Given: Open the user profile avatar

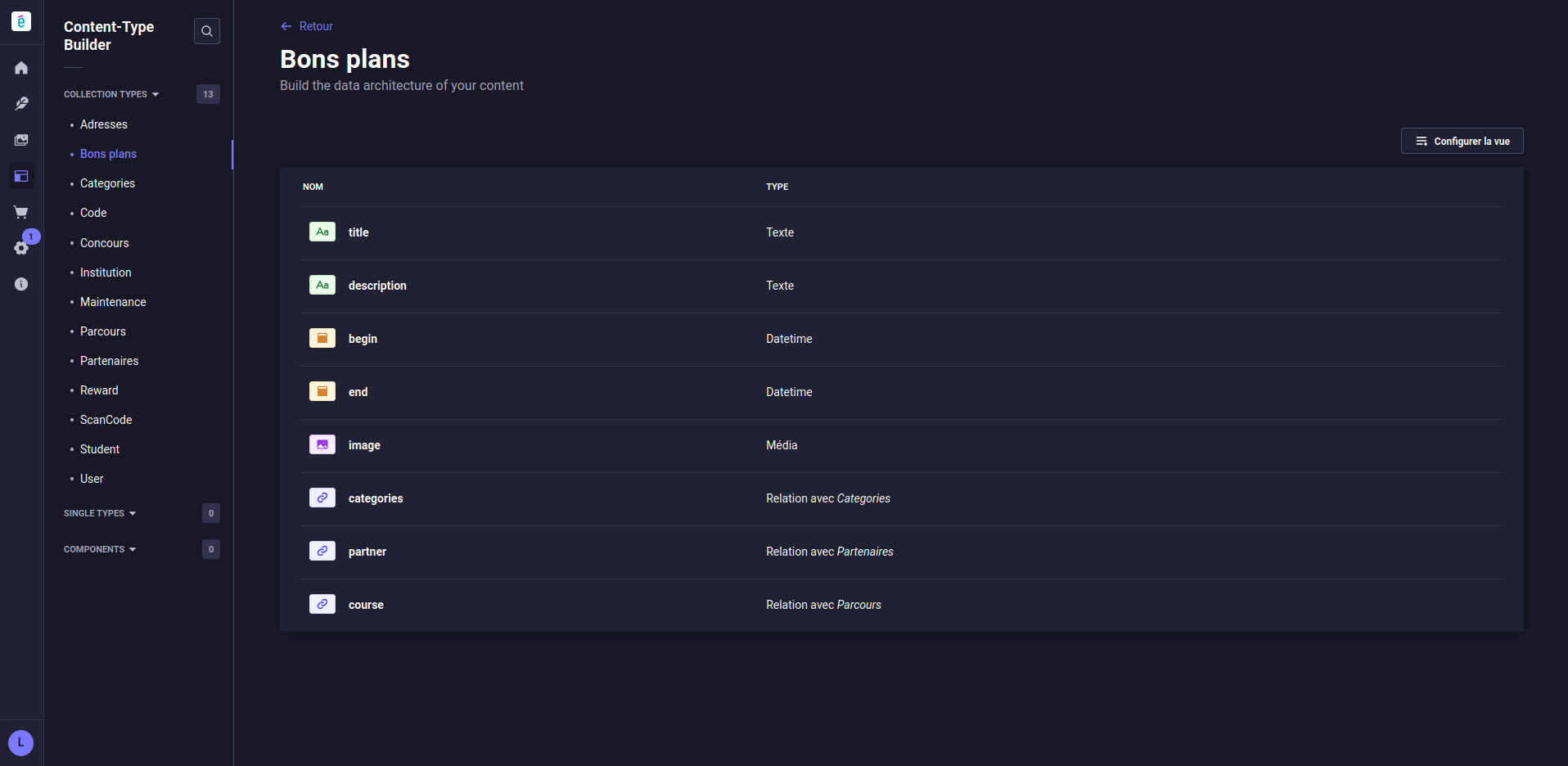Looking at the screenshot, I should 21,742.
